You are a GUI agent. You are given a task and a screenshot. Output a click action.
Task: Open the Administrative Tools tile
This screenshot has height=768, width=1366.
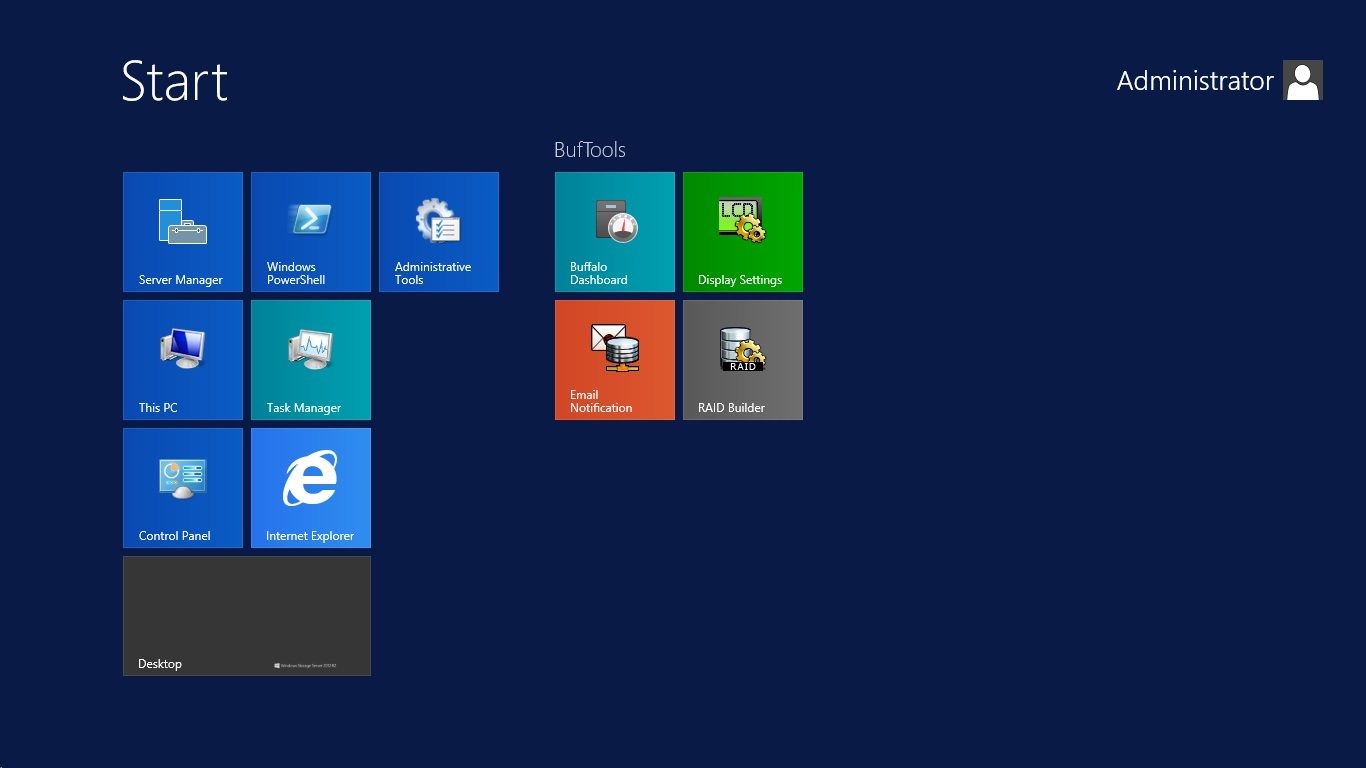pos(439,232)
